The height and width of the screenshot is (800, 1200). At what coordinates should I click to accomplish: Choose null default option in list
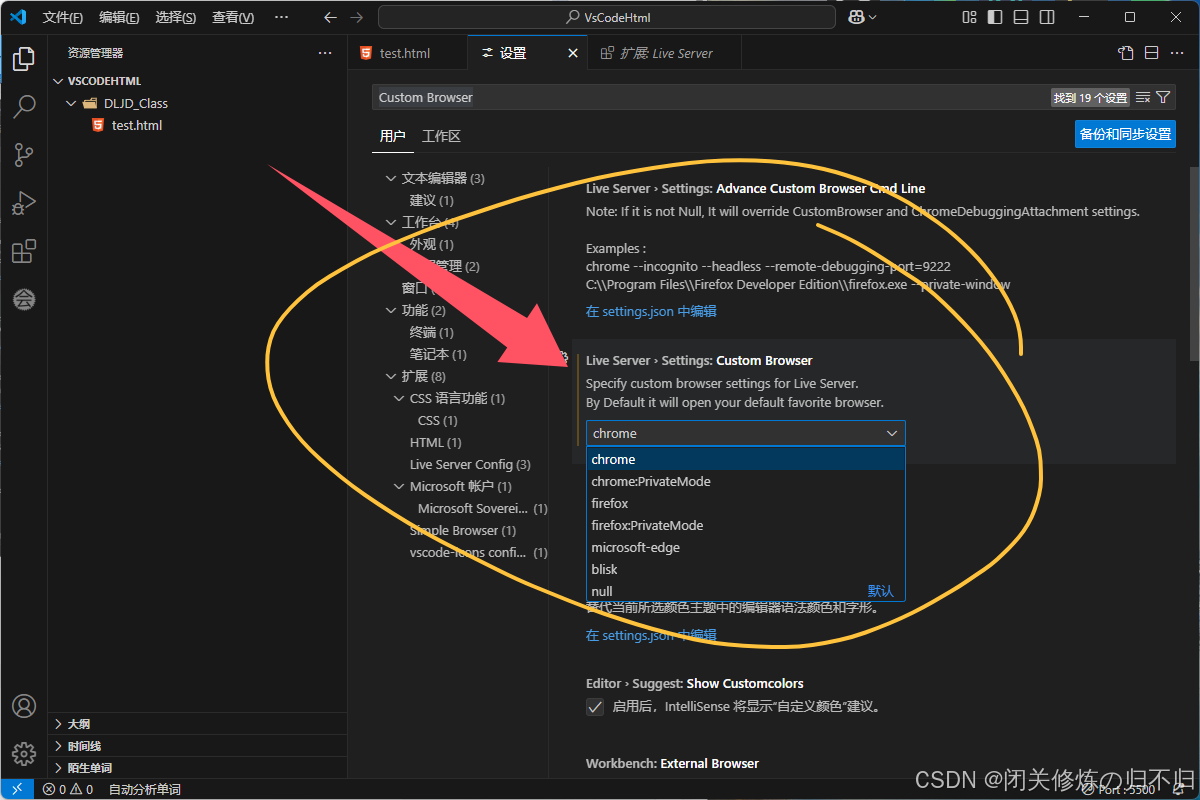[745, 591]
